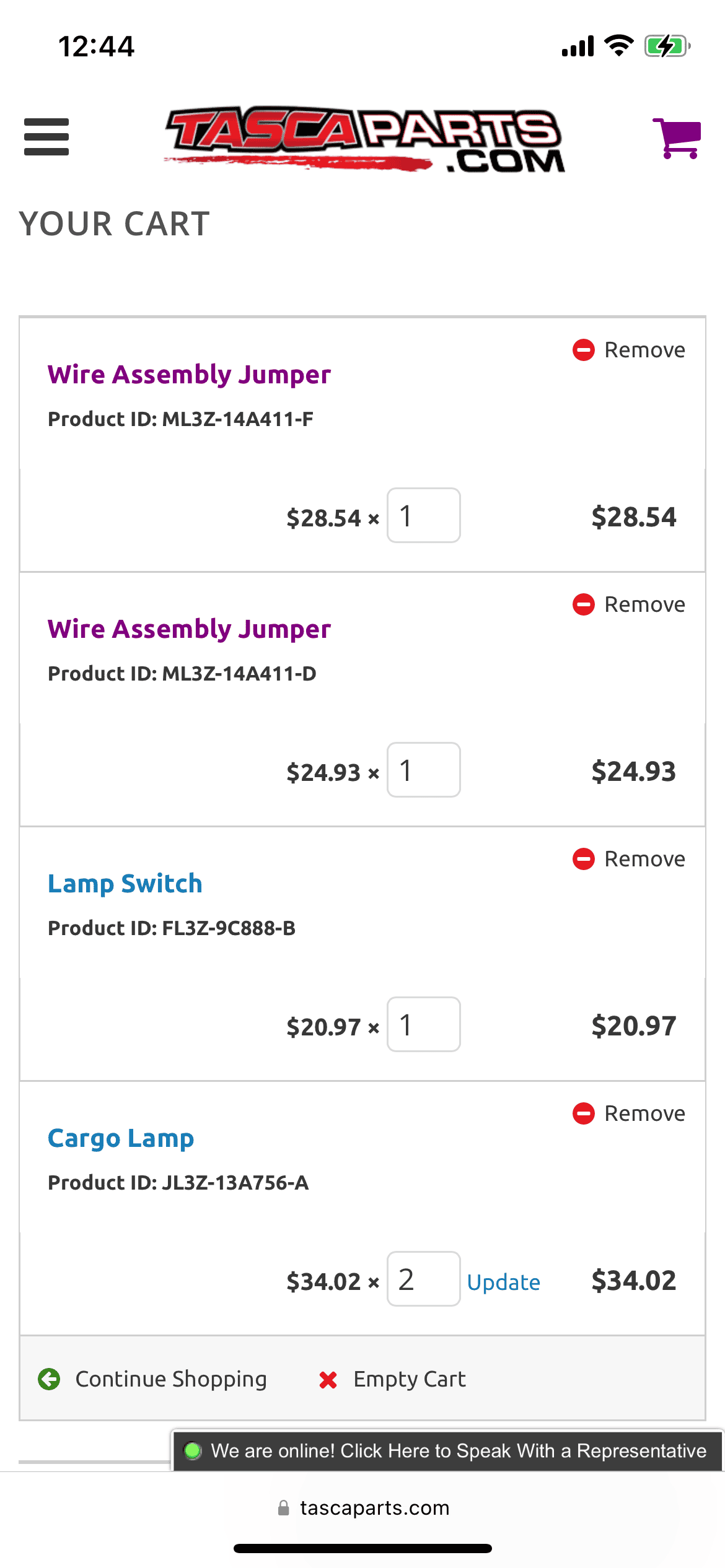
Task: Click the red X Empty Cart icon
Action: [328, 1380]
